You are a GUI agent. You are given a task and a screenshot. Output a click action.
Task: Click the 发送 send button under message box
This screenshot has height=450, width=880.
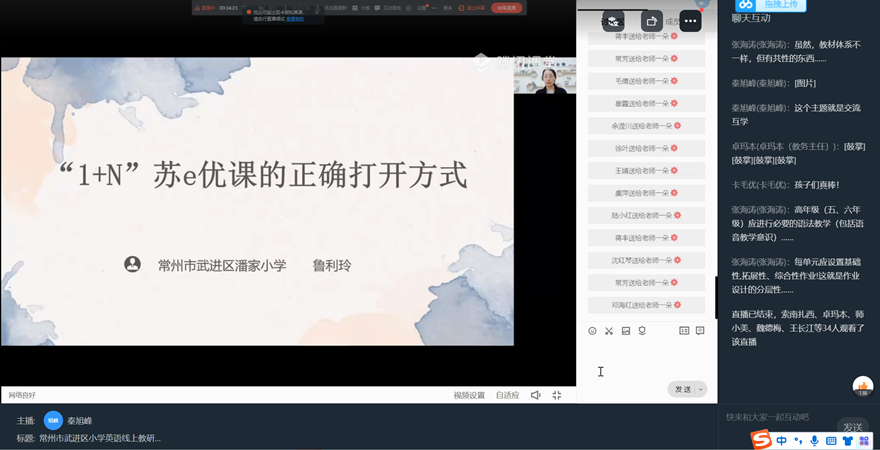[x=682, y=389]
